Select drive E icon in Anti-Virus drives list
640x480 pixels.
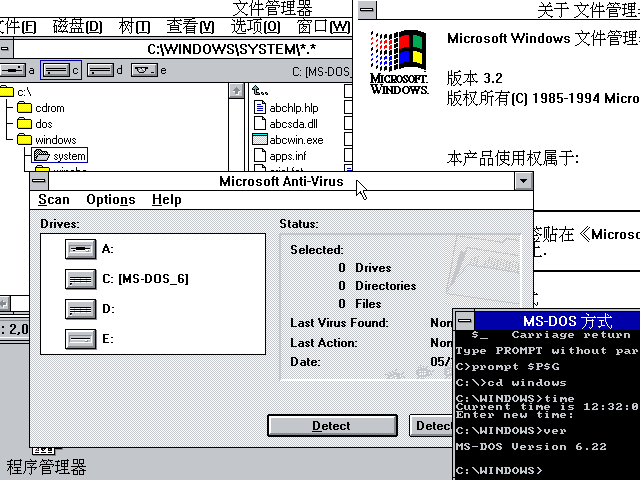80,339
